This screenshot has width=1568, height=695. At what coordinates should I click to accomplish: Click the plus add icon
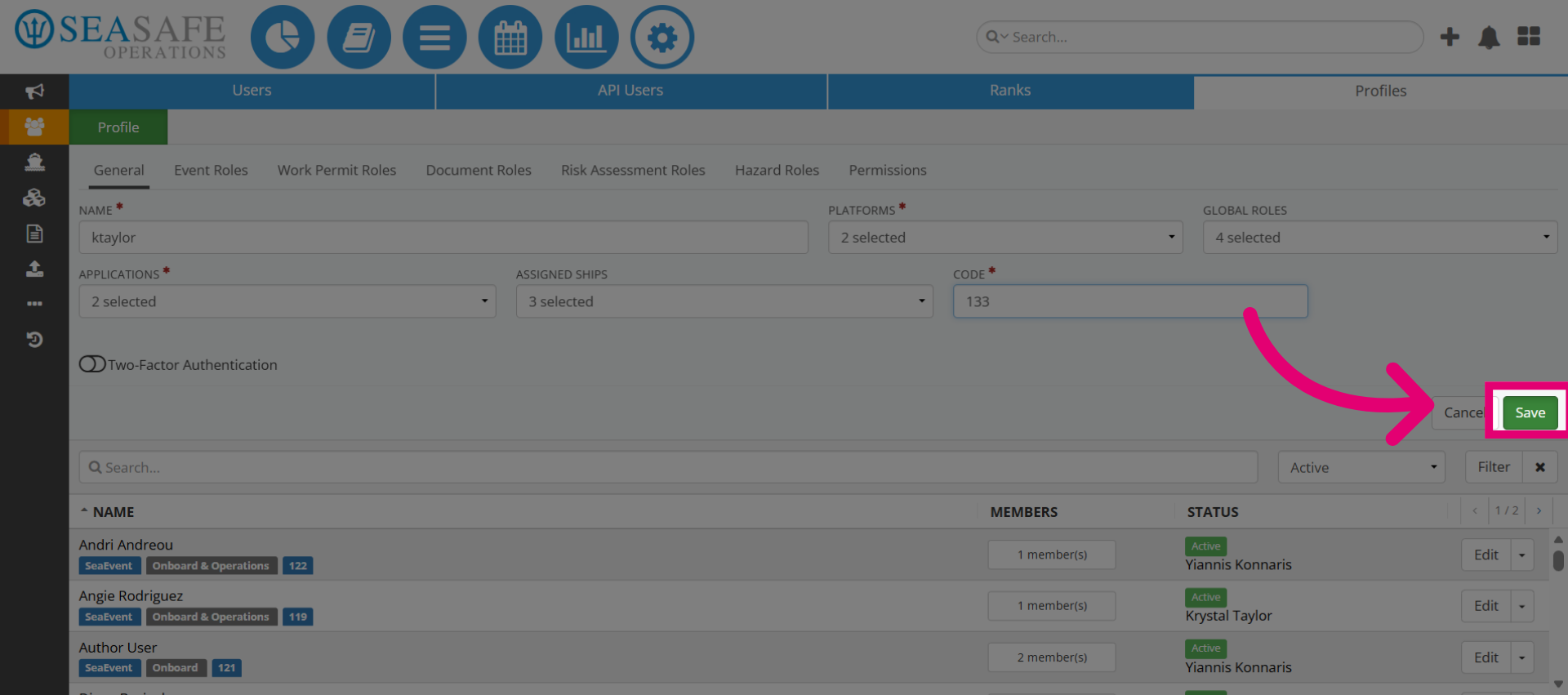(x=1450, y=37)
